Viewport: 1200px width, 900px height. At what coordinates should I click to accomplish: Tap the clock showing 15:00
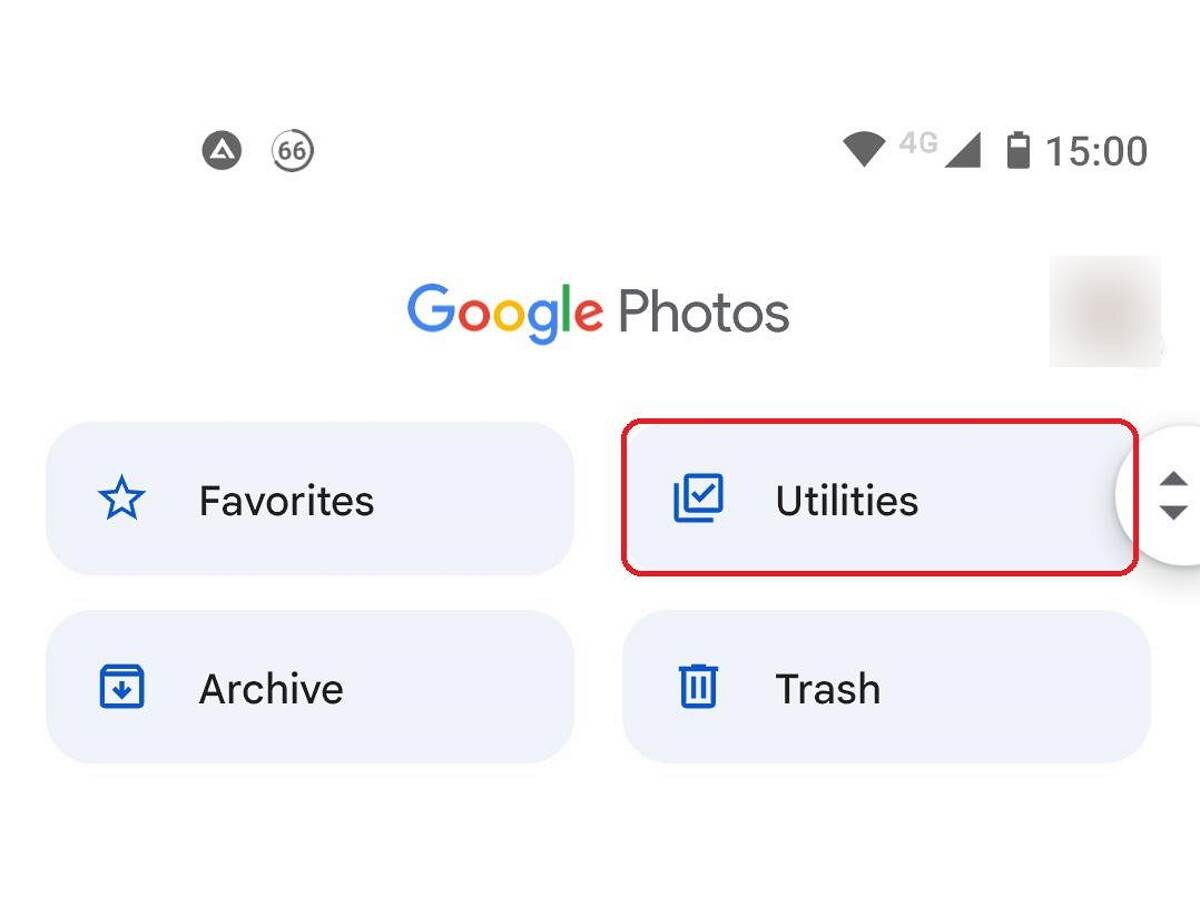1097,149
